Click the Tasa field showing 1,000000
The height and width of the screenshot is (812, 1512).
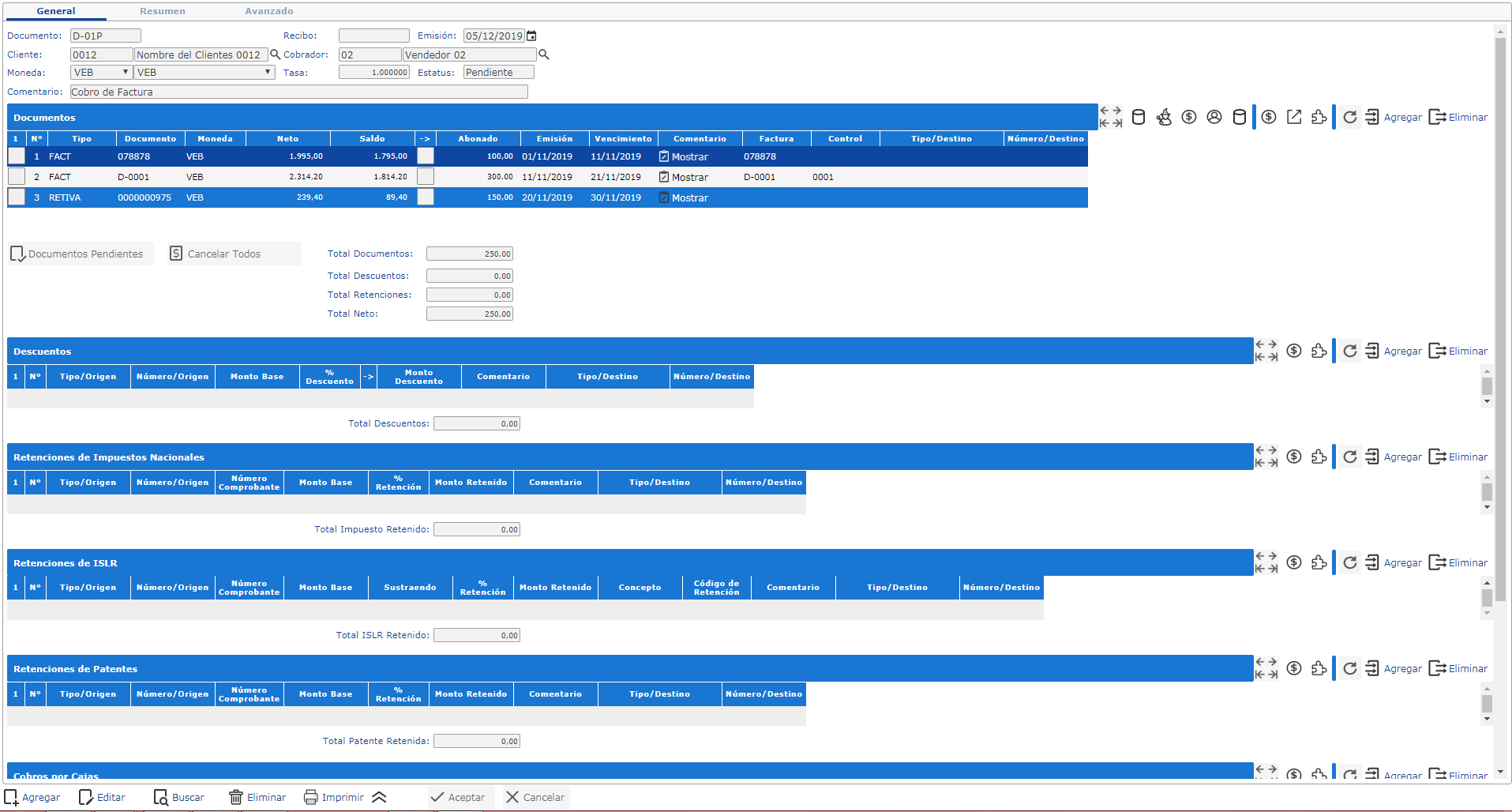click(x=374, y=72)
